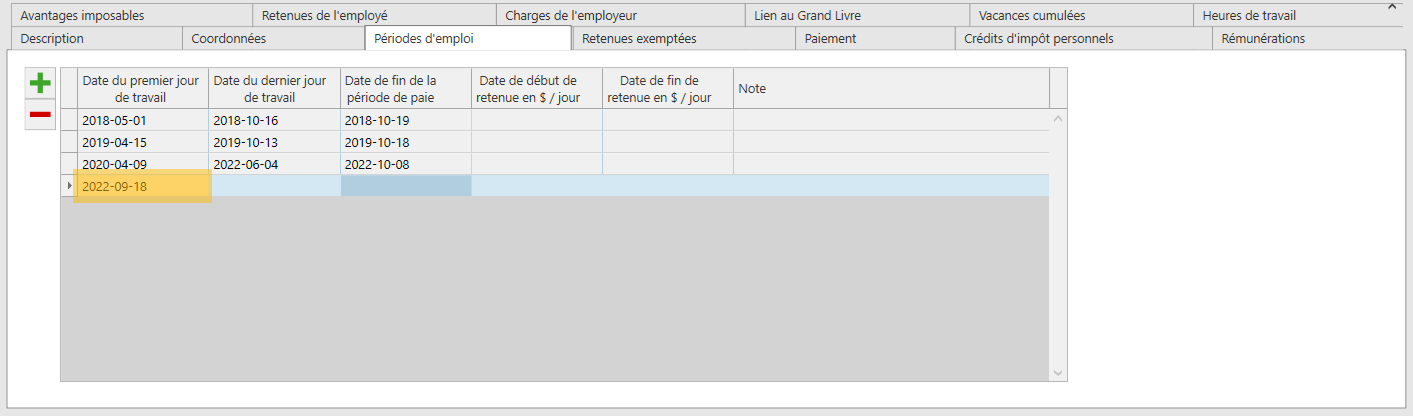Select last-day cell 2019-10-13
Viewport: 1413px width, 416px height.
click(x=274, y=142)
